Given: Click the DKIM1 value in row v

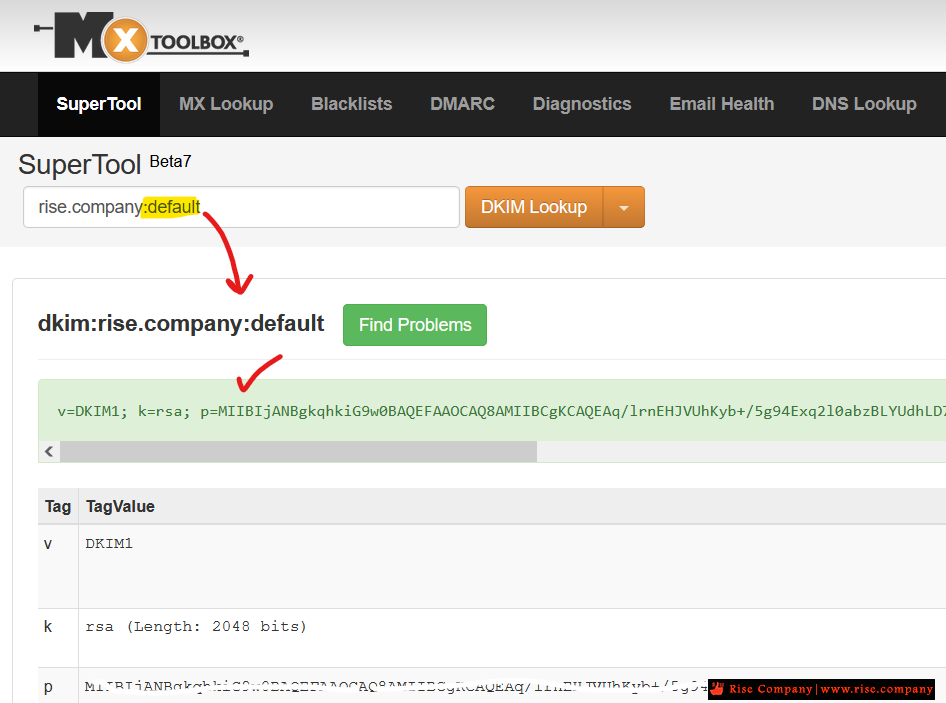Looking at the screenshot, I should coord(109,544).
